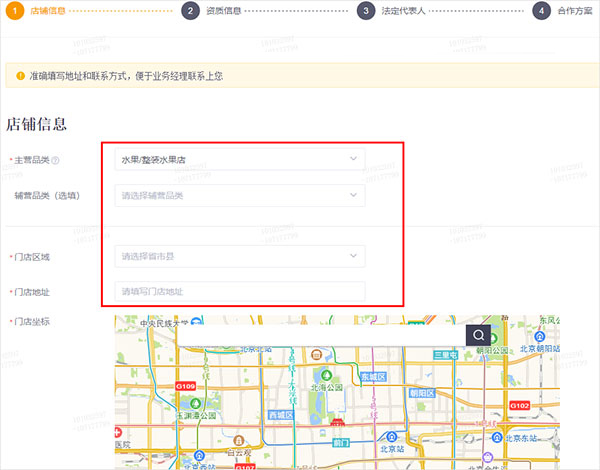Click the G102 highway badge on map
Viewport: 600px width, 470px height.
click(x=519, y=405)
